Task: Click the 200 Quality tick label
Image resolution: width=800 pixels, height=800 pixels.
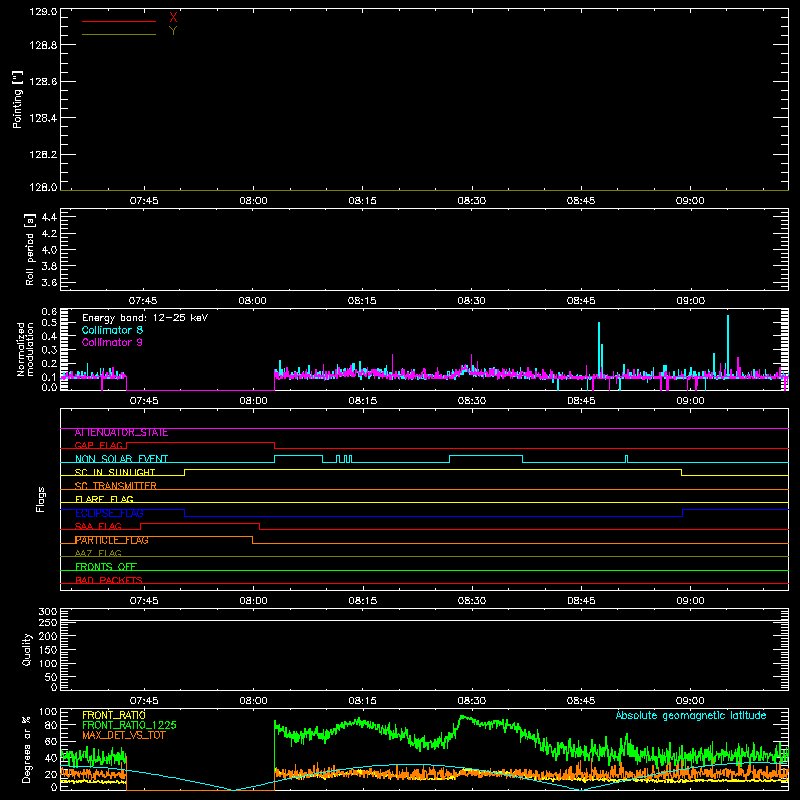Action: click(48, 636)
